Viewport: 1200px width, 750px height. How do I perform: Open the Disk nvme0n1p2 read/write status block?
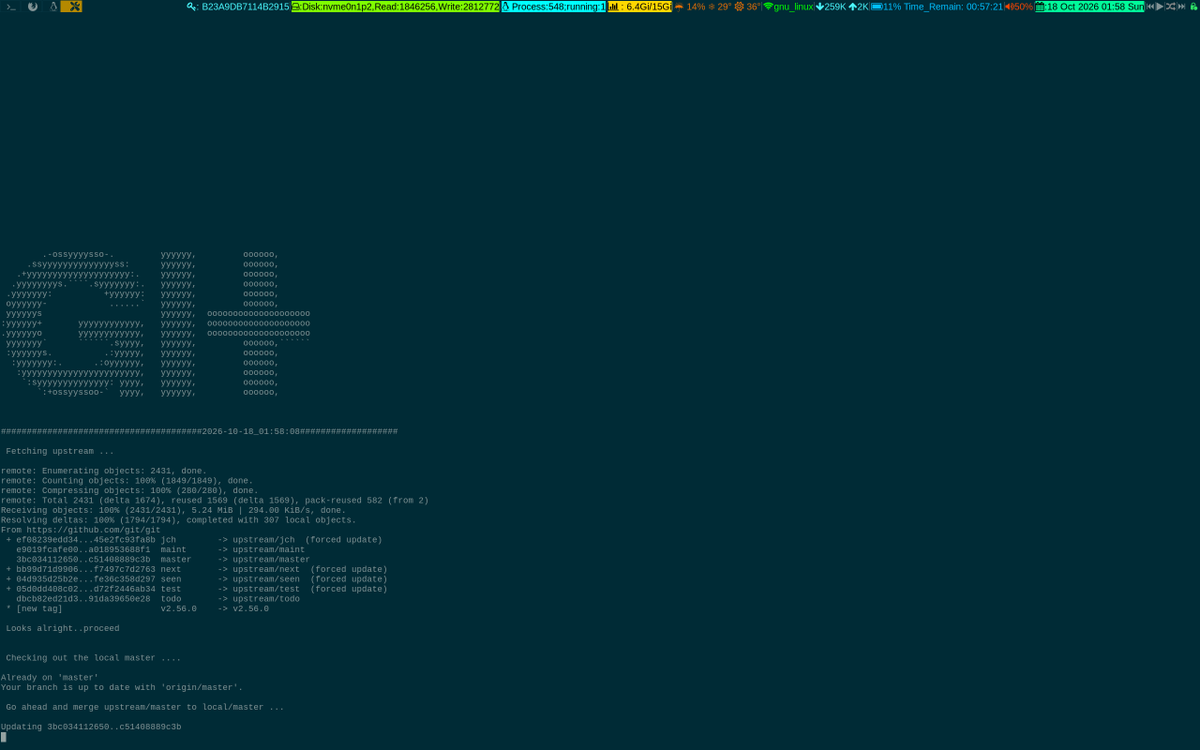[x=395, y=6]
